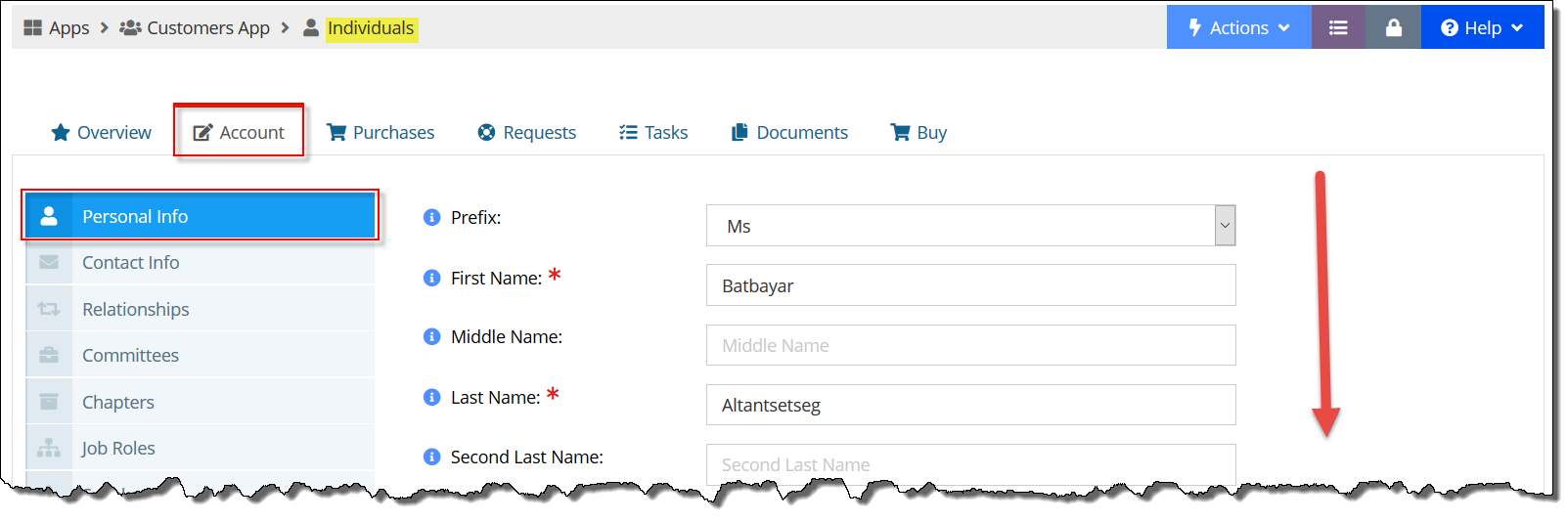Expand the Actions dropdown menu
1568x522 pixels.
(1238, 28)
